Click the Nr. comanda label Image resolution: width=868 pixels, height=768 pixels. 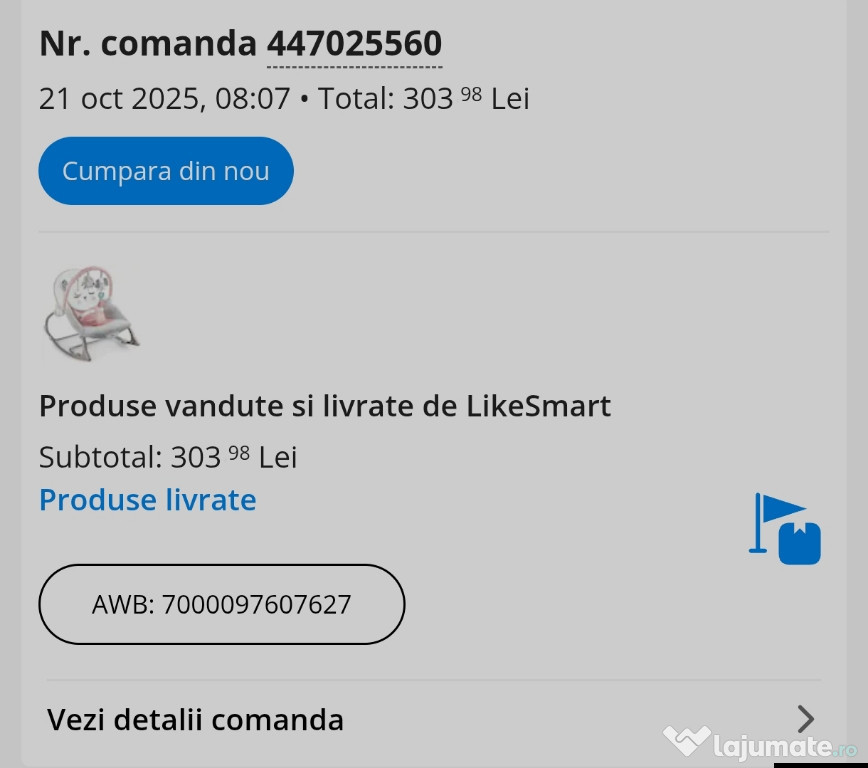148,44
